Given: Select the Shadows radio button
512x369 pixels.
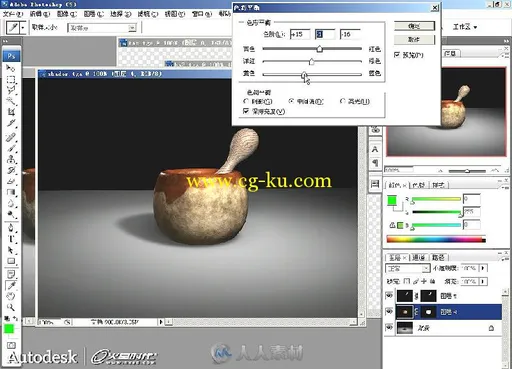Looking at the screenshot, I should pos(246,101).
